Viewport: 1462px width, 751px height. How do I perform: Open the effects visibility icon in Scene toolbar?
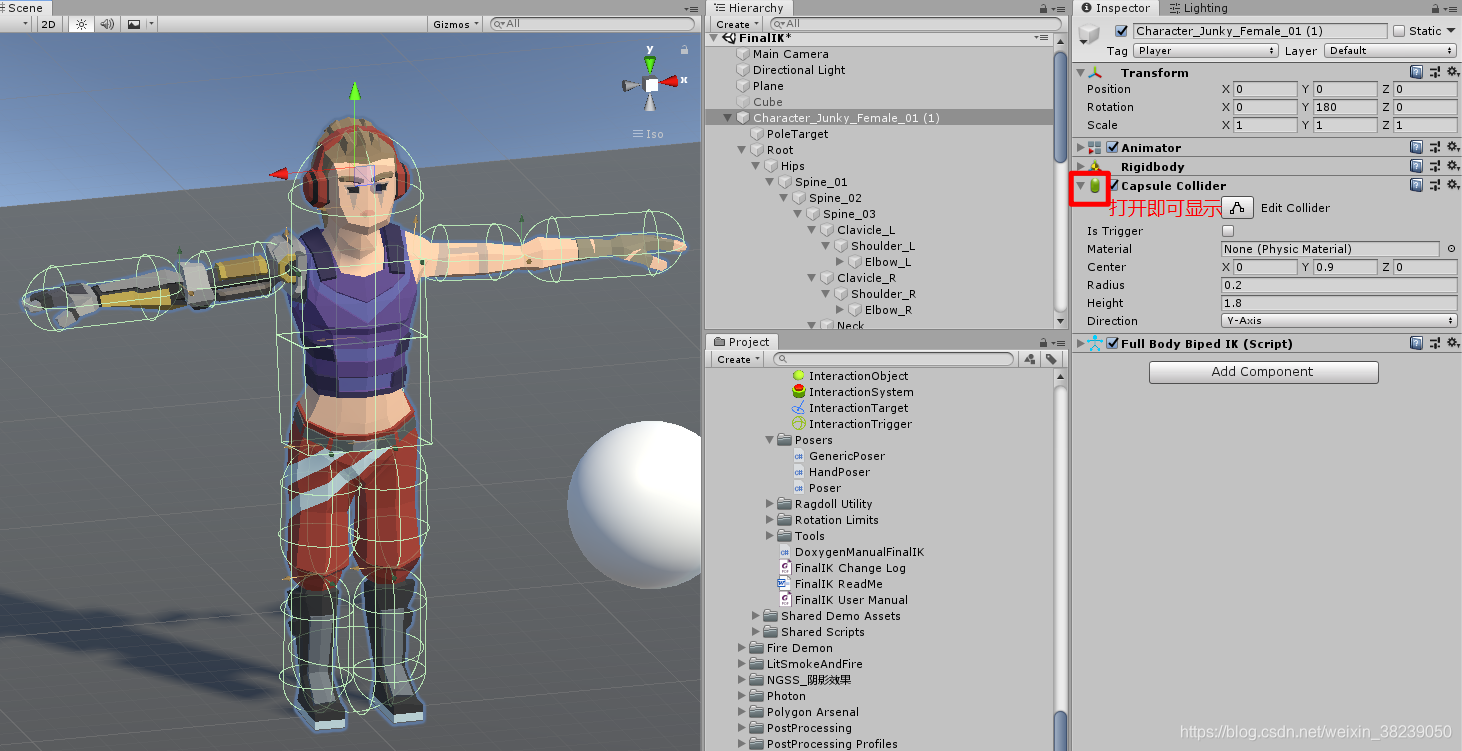click(x=133, y=24)
